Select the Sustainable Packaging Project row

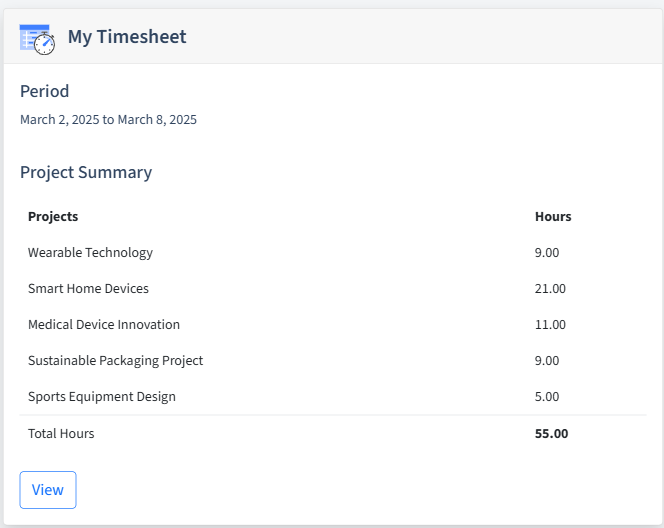333,361
